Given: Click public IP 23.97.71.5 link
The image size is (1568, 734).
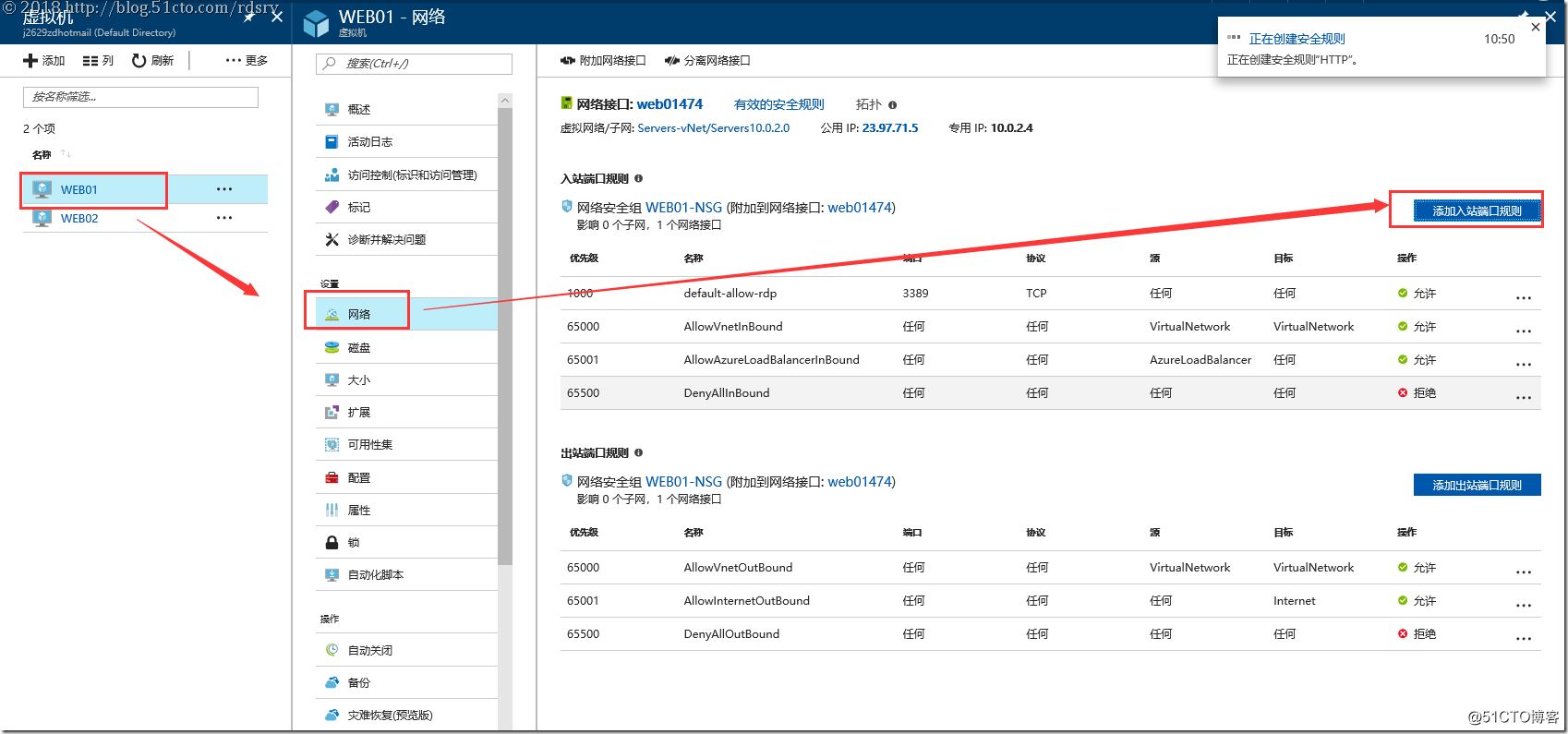Looking at the screenshot, I should 890,128.
